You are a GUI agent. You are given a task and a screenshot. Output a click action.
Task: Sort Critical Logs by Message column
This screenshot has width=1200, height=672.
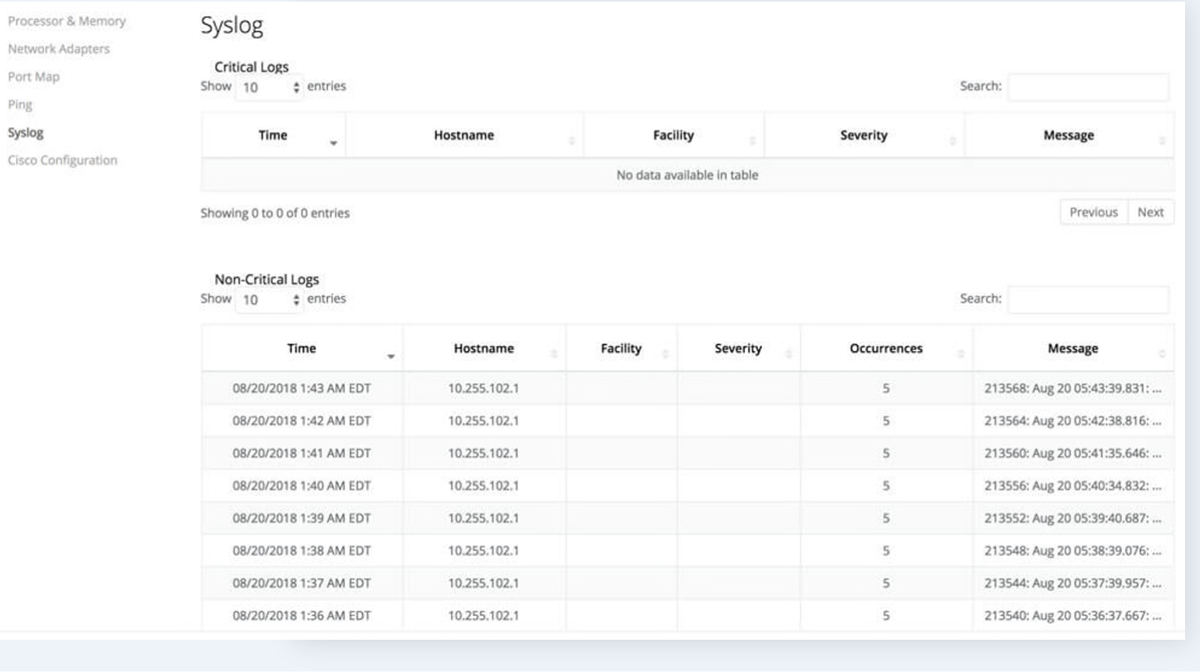(x=1069, y=136)
